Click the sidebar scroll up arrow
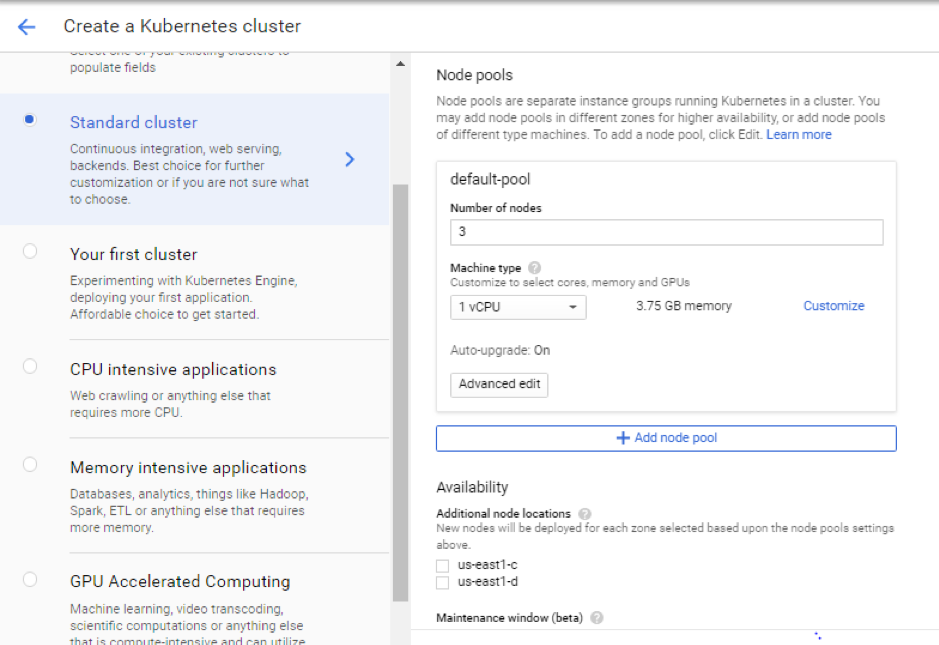The width and height of the screenshot is (939, 645). click(x=400, y=65)
